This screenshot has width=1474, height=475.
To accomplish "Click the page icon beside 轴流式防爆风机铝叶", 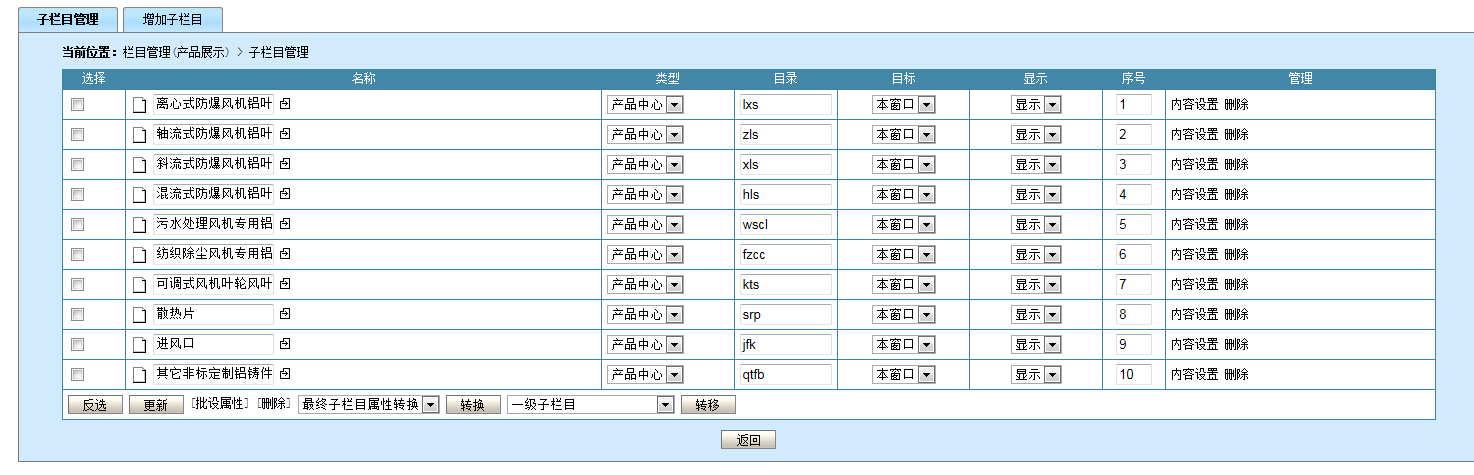I will click(140, 135).
